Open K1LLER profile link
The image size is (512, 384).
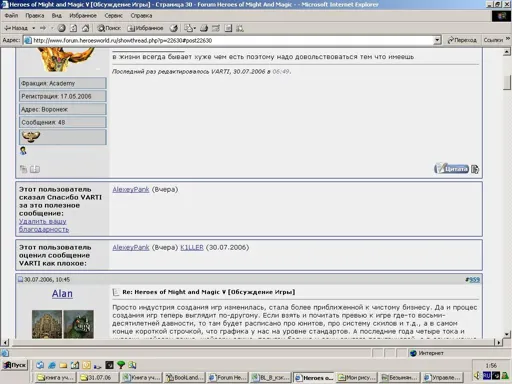click(x=192, y=247)
